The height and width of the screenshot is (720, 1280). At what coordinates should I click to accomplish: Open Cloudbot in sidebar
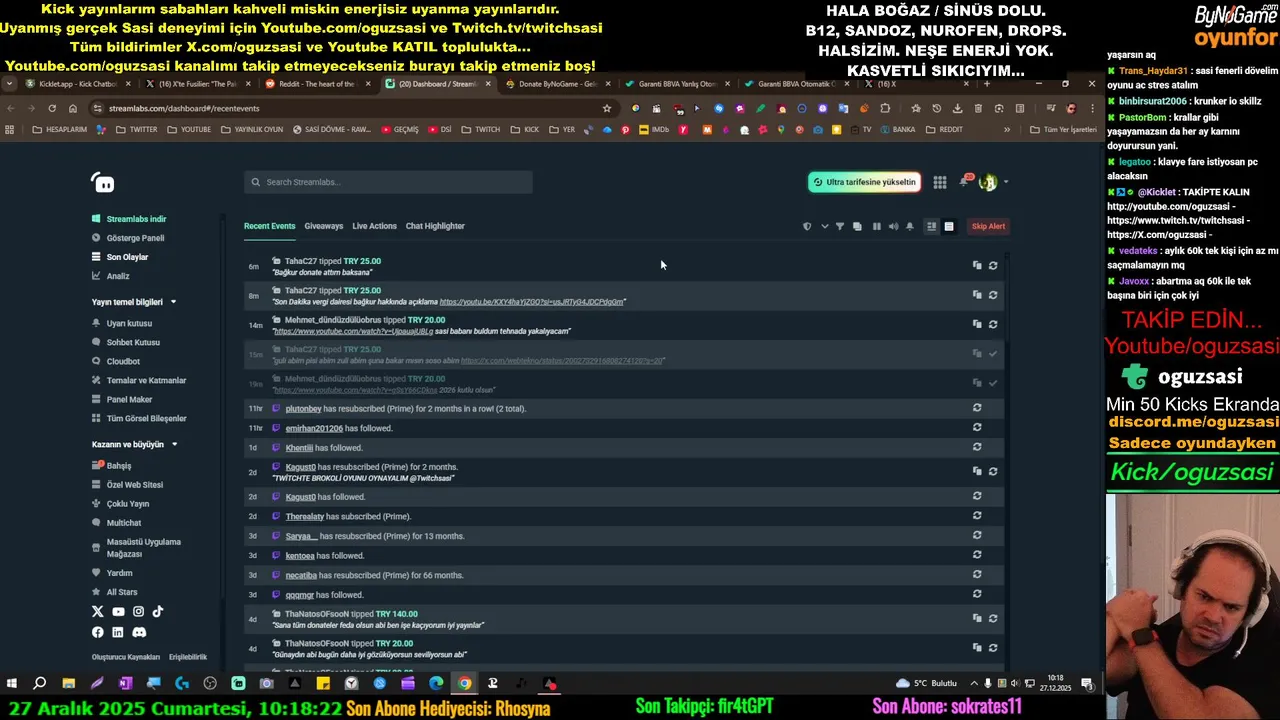[x=116, y=361]
